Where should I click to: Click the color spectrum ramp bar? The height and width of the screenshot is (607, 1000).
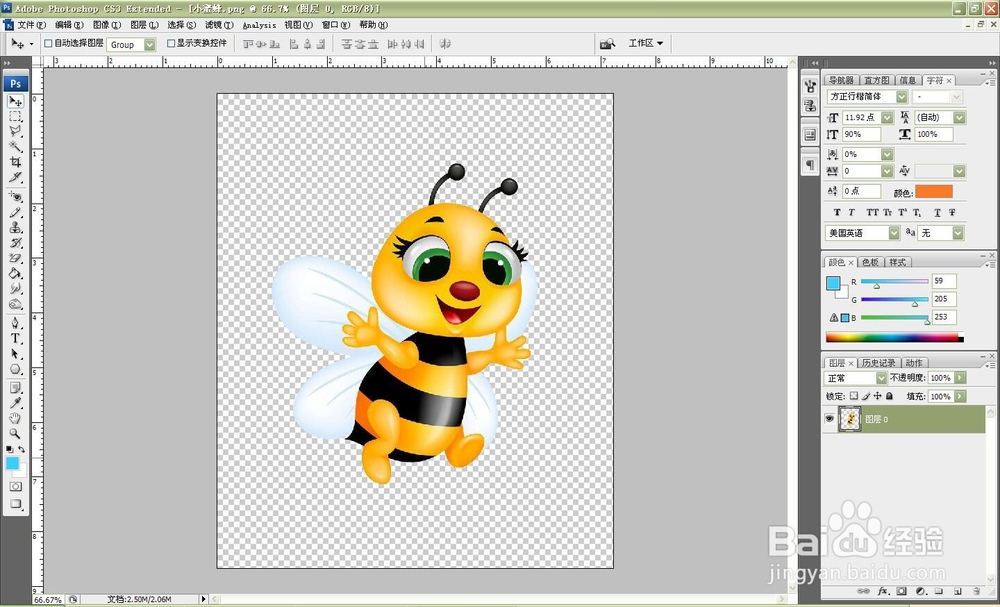(x=894, y=337)
